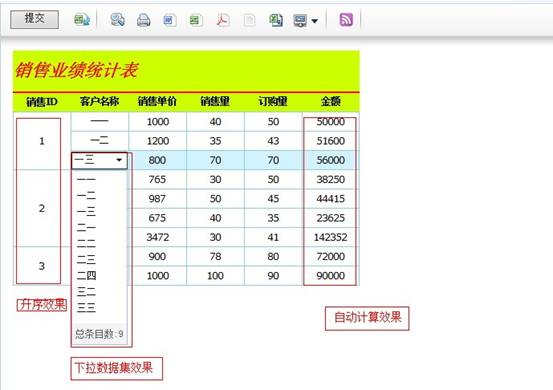Click unit price cell 675
553x390 pixels.
(157, 218)
